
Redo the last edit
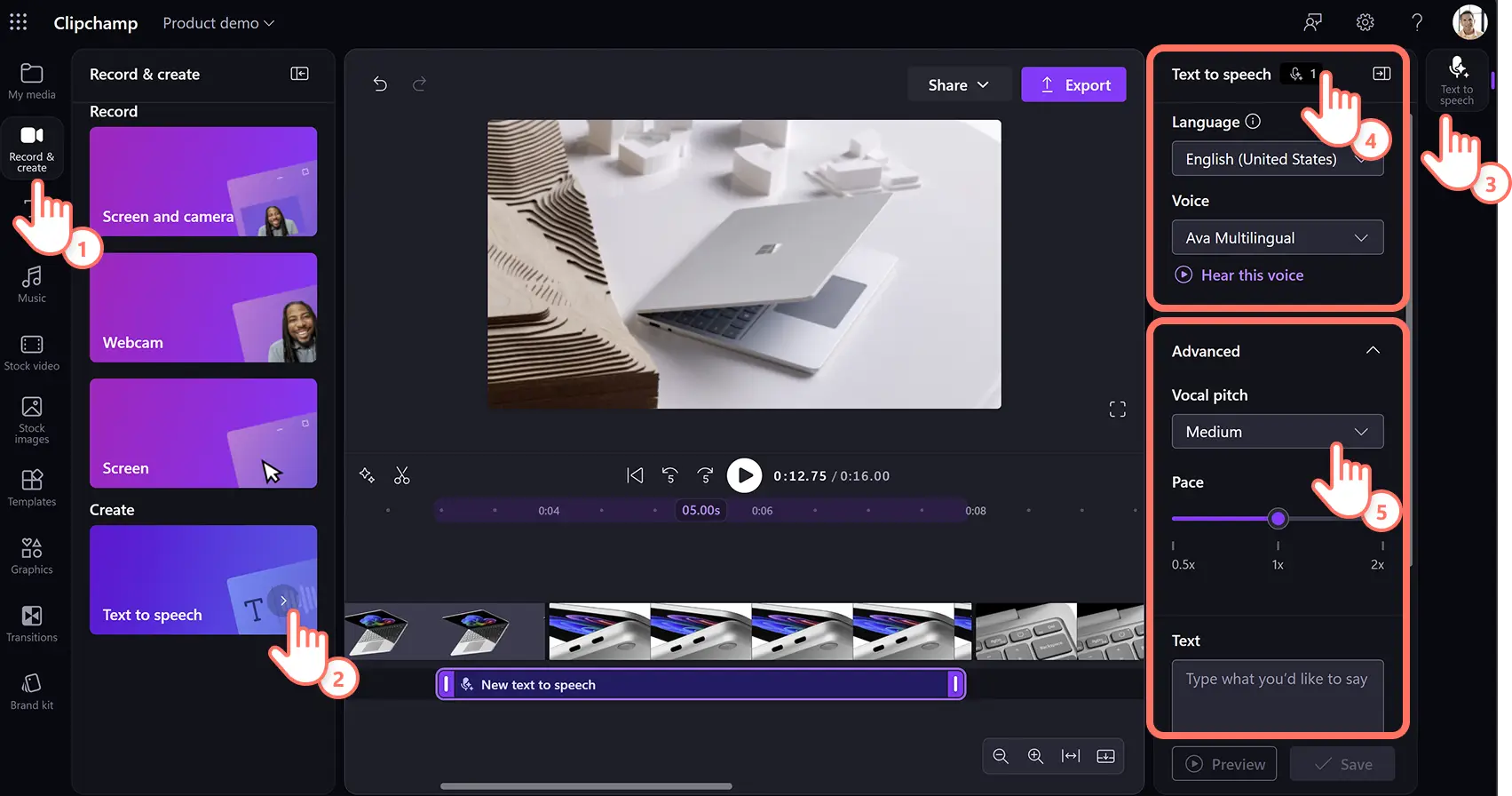coord(419,84)
